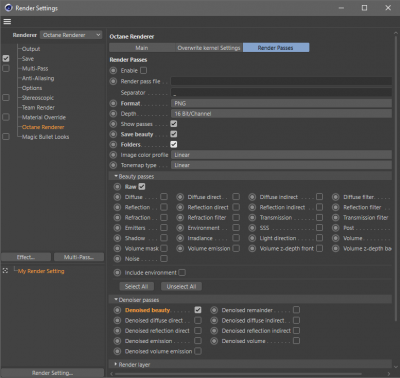This screenshot has width=400, height=378.
Task: Open Overwrite kernel Settings tab
Action: (209, 48)
